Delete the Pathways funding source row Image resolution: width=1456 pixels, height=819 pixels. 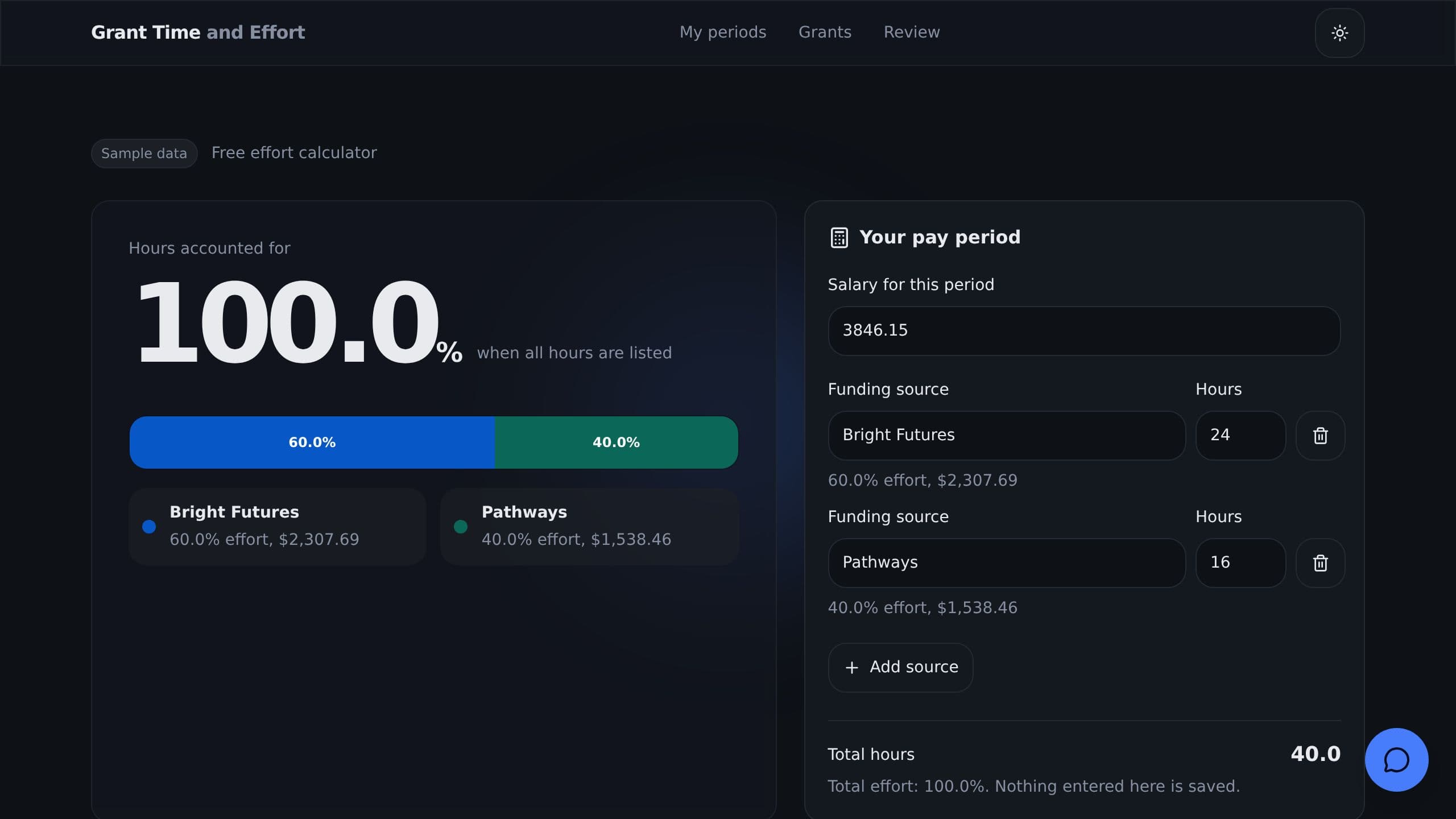point(1320,563)
